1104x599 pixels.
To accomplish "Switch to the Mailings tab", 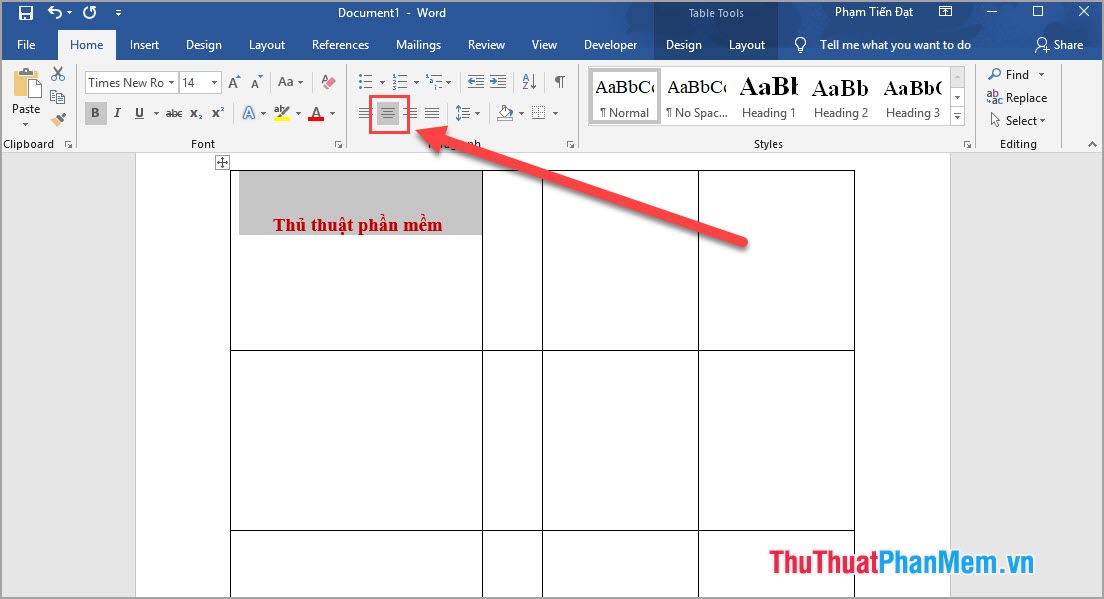I will pyautogui.click(x=418, y=44).
